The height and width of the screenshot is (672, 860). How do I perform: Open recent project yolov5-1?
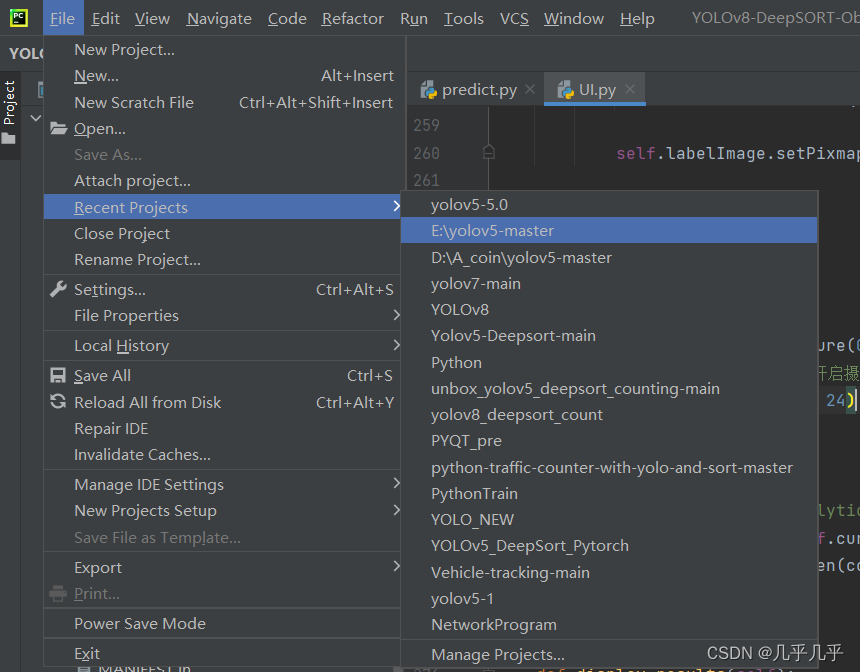(x=609, y=598)
